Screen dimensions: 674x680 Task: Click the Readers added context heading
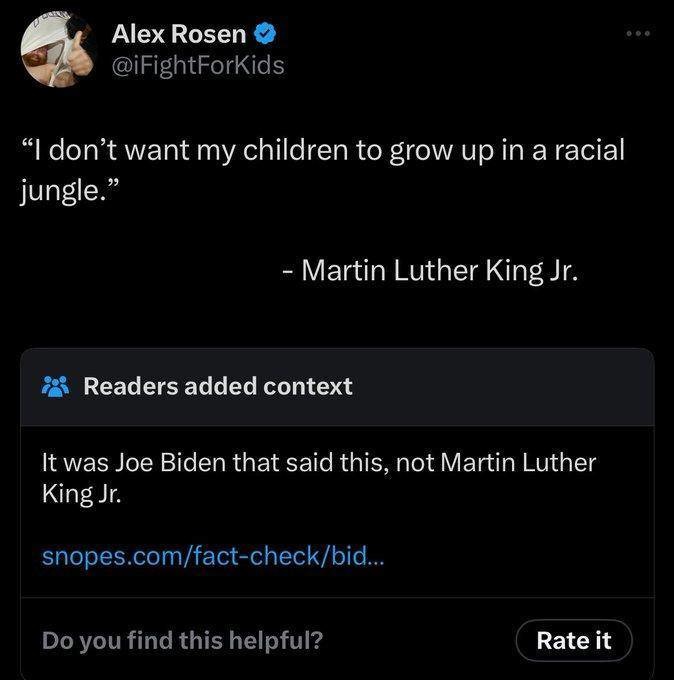[x=217, y=387]
